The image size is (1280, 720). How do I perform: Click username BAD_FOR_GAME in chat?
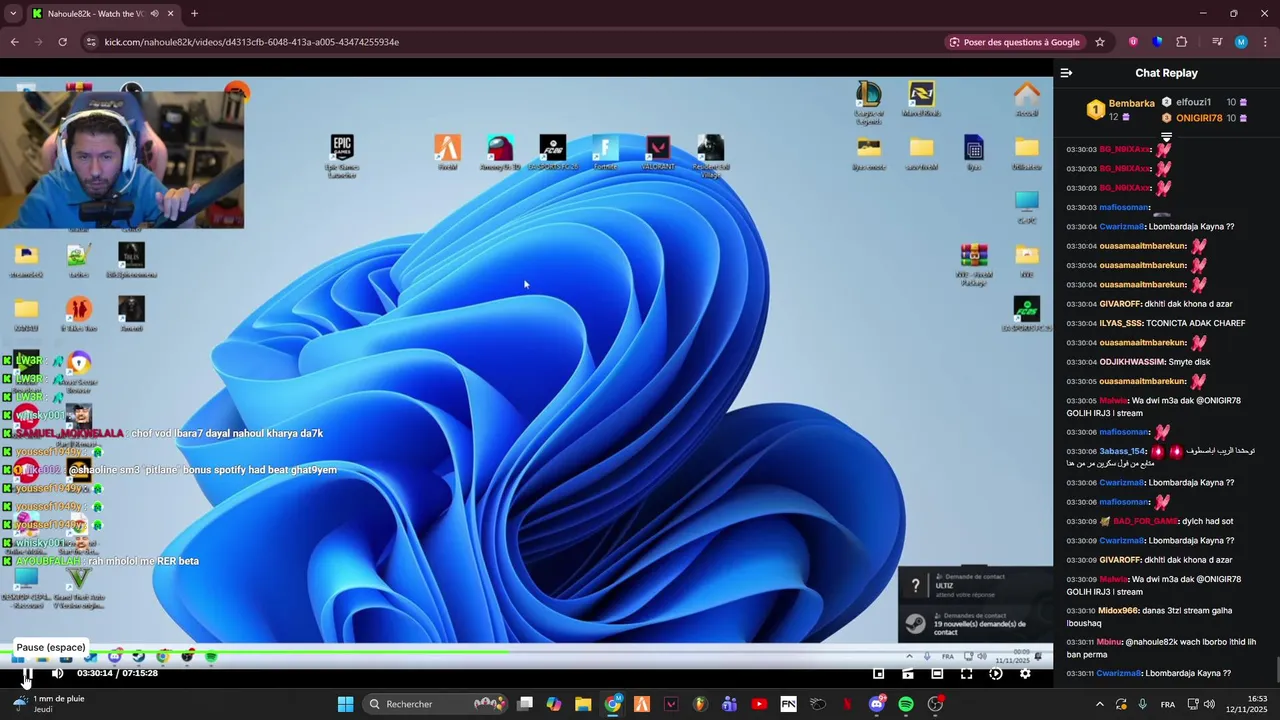pos(1145,521)
